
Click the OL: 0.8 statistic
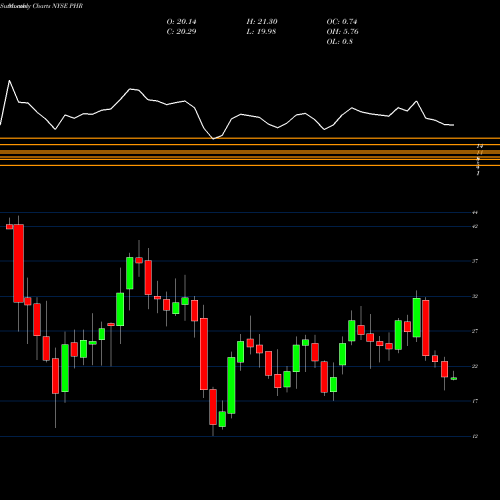coord(339,42)
